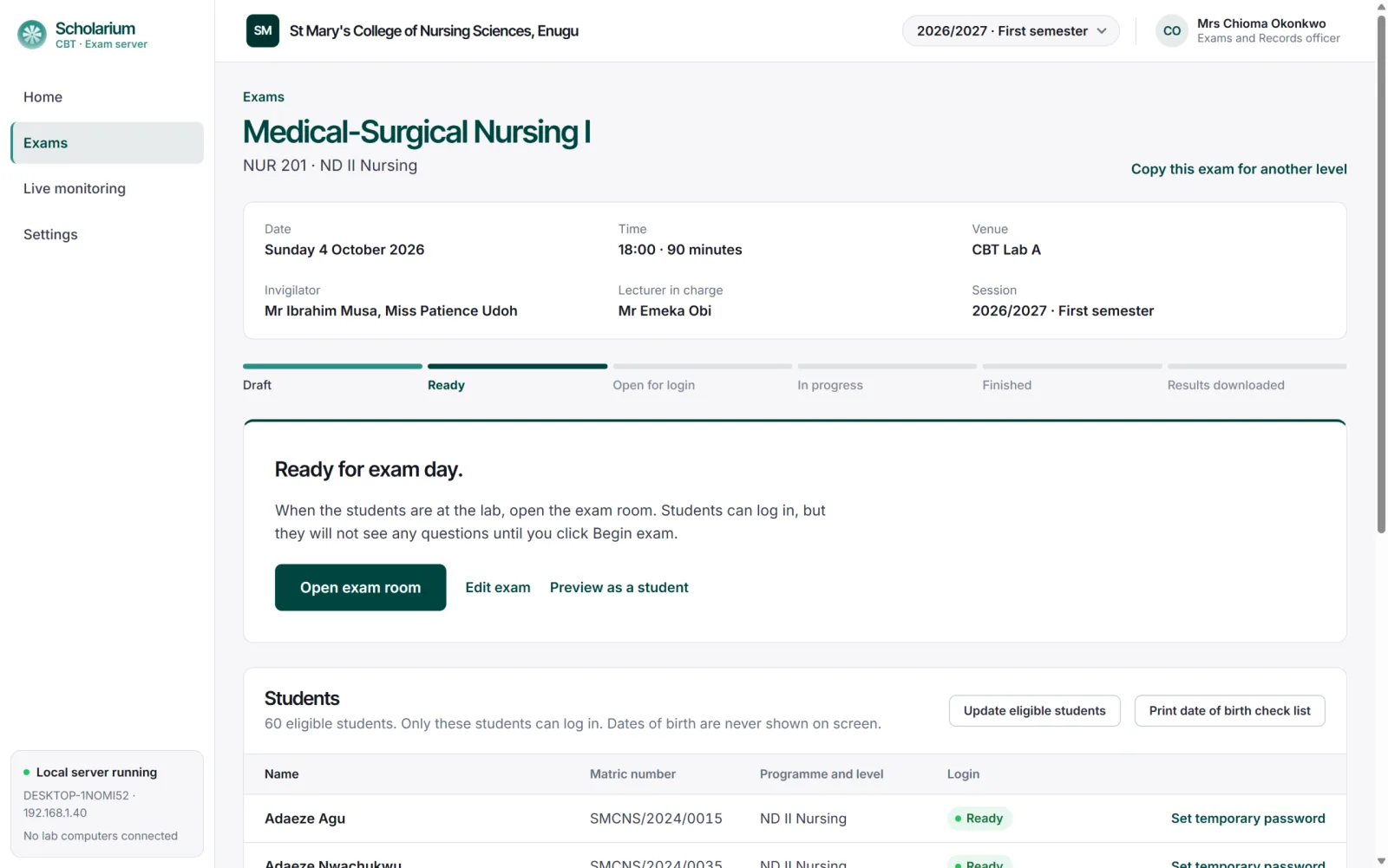Click the Open for login step label

click(653, 385)
